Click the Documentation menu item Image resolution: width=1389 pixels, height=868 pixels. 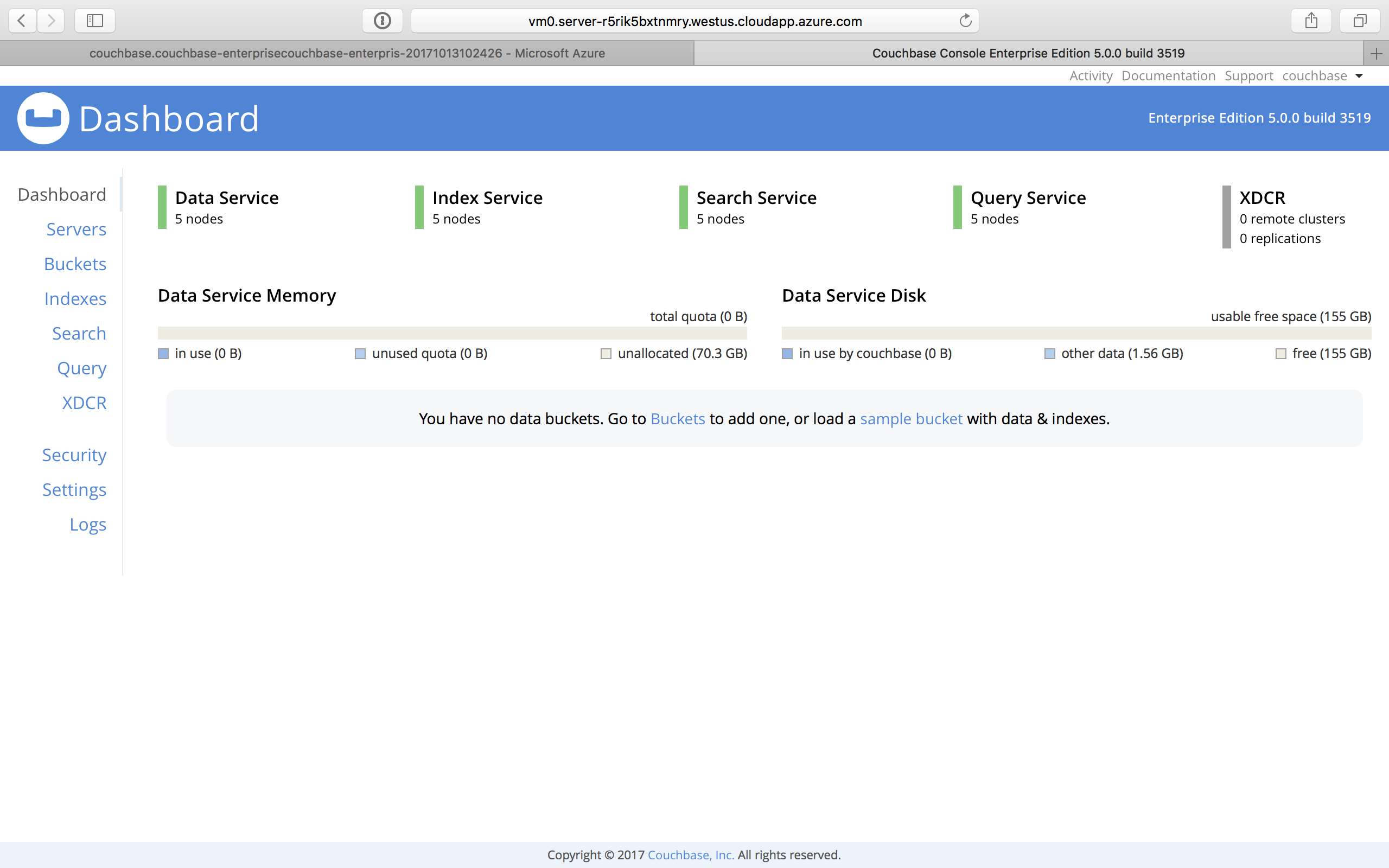(1167, 75)
